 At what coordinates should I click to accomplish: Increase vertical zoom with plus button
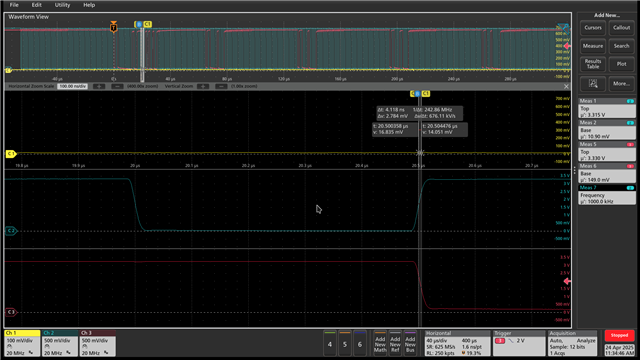[203, 87]
